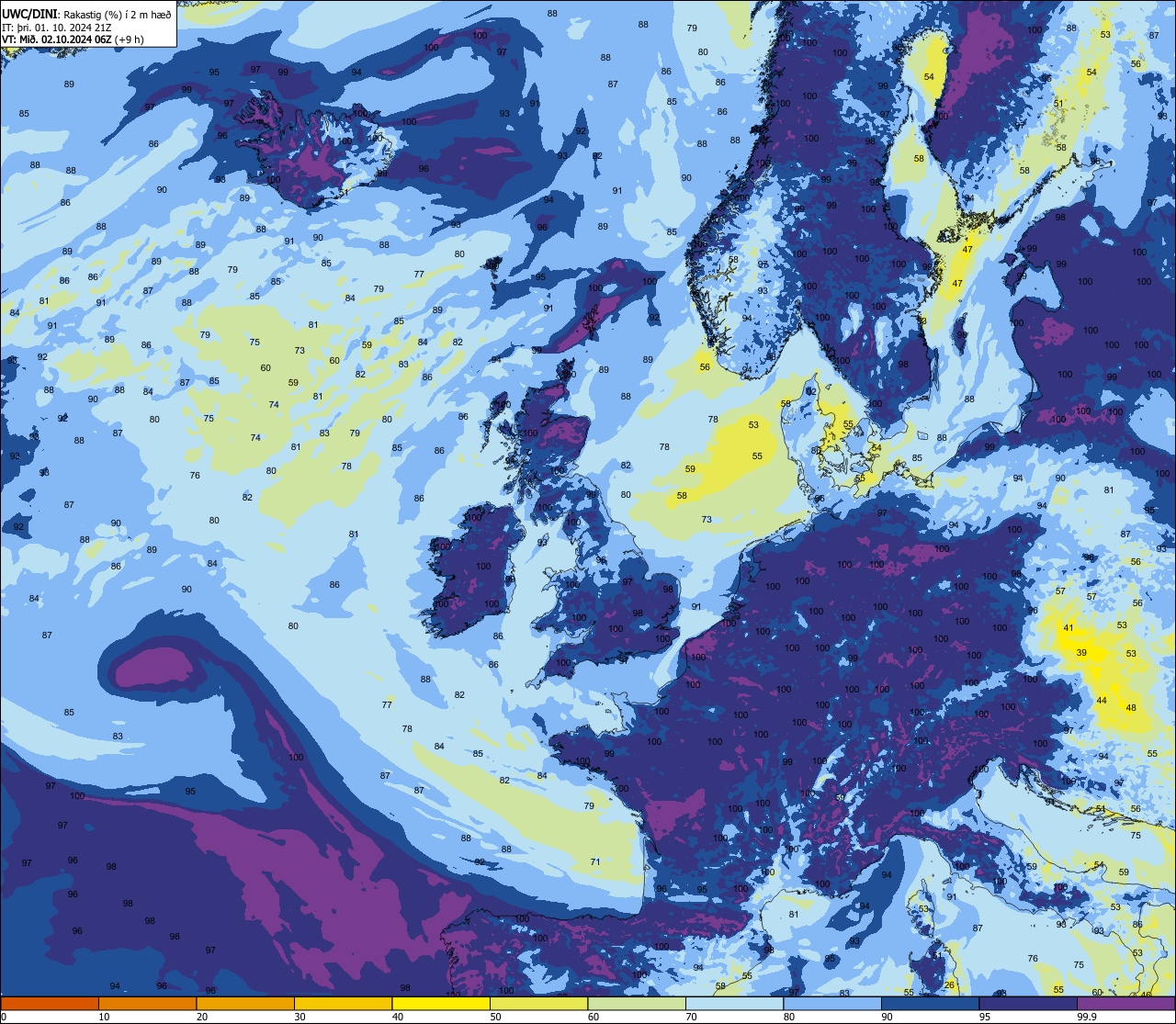The image size is (1176, 1024).
Task: Click the humidity value "26" on the map
Action: point(950,985)
